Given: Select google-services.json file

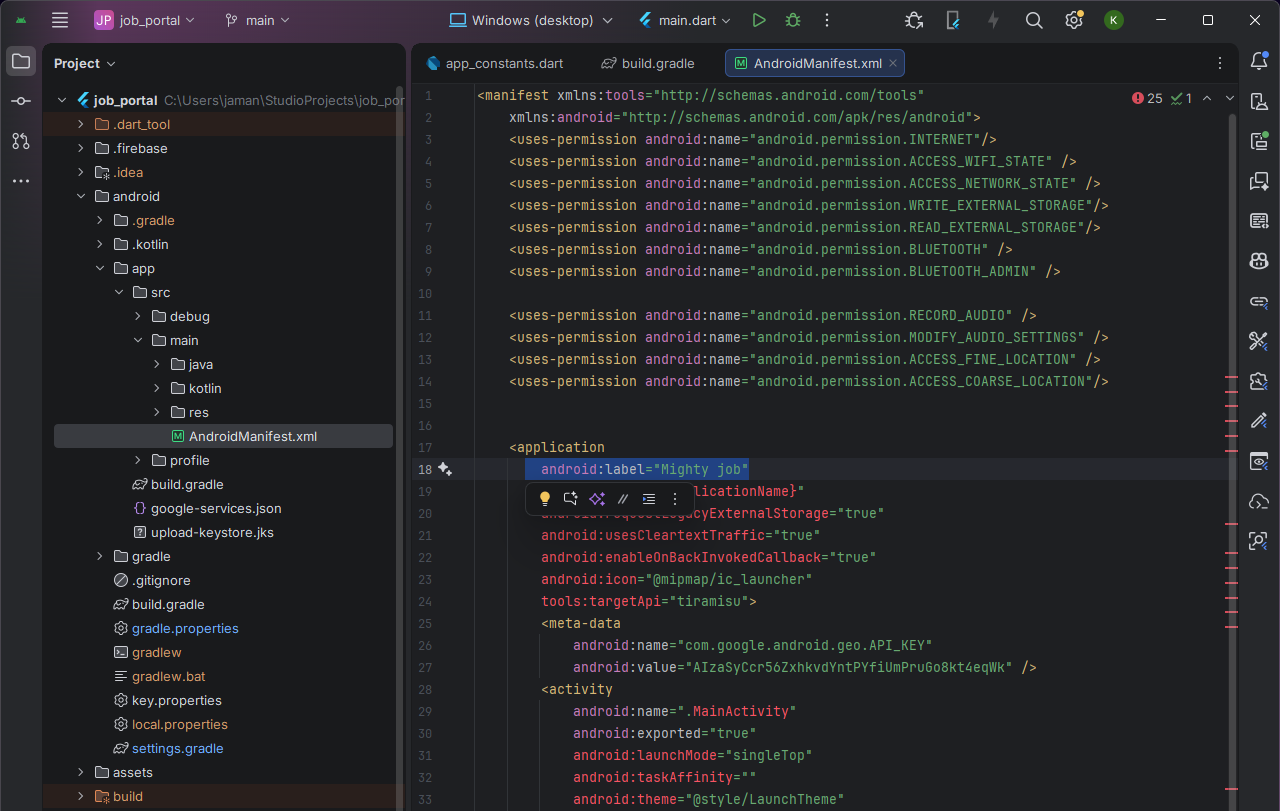Looking at the screenshot, I should coord(207,508).
